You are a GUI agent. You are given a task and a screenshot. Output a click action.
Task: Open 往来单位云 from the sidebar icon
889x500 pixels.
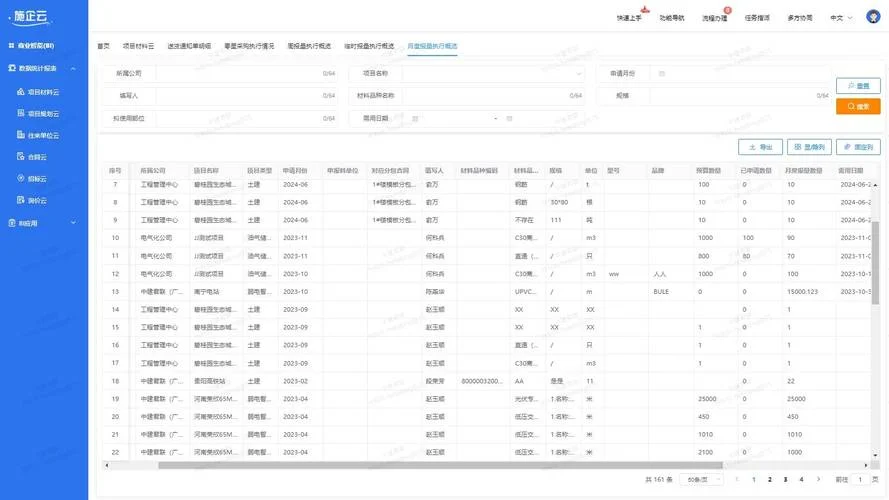(x=21, y=135)
